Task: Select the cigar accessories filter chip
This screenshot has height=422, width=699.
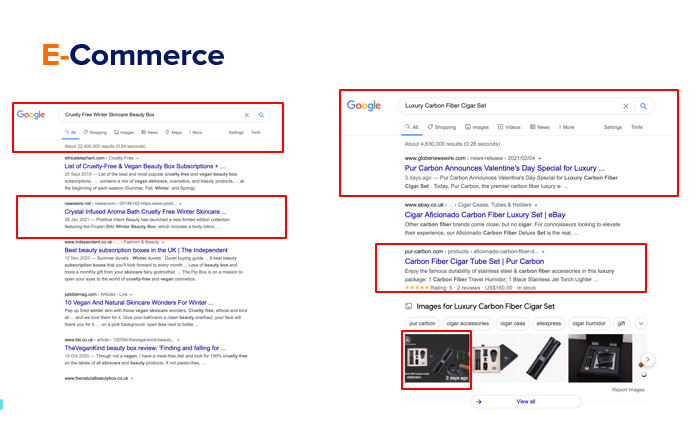Action: (x=468, y=324)
